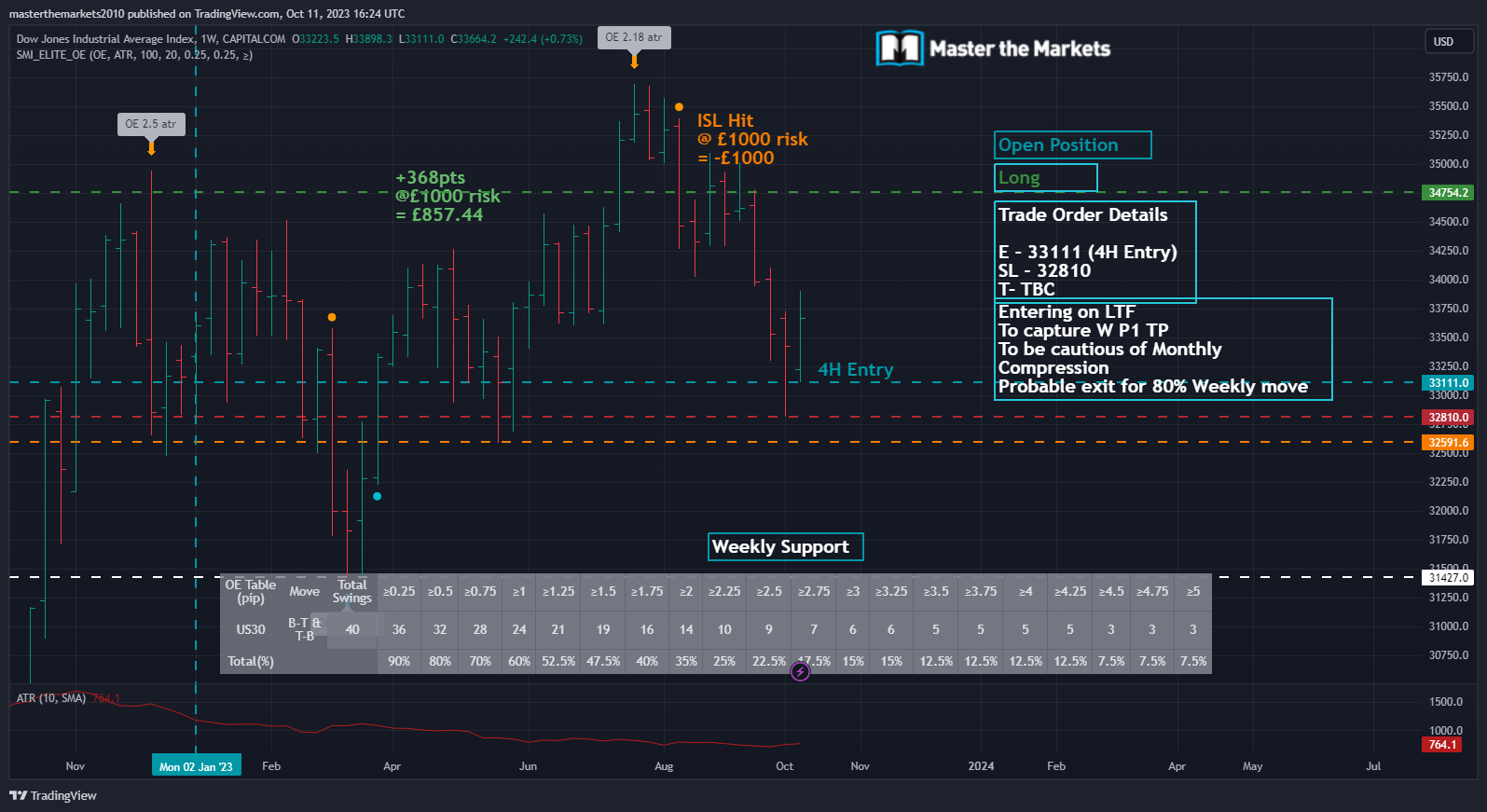Click the orange arrow under OE 2.18 atr
The height and width of the screenshot is (812, 1487).
tap(634, 61)
